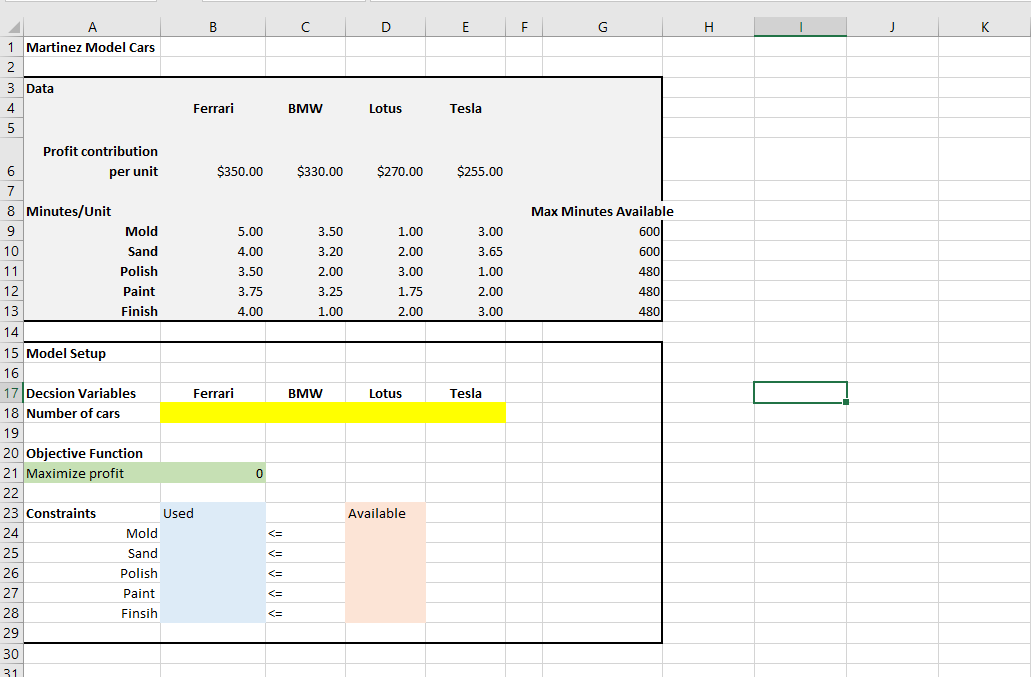Select the 'Minutes/Unit' heading cell
Viewport: 1031px width, 677px height.
(92, 211)
